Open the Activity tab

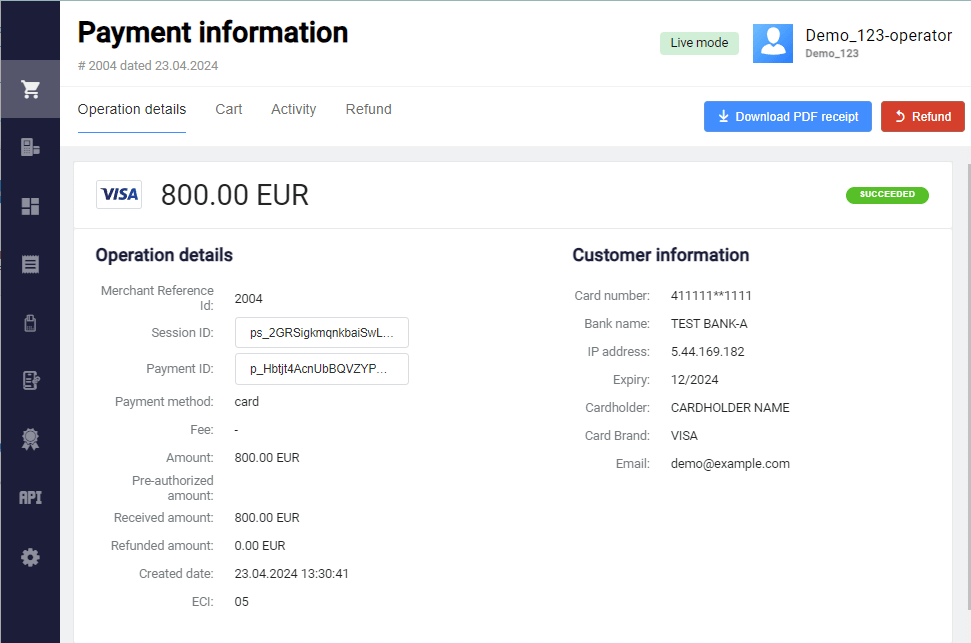click(x=293, y=110)
